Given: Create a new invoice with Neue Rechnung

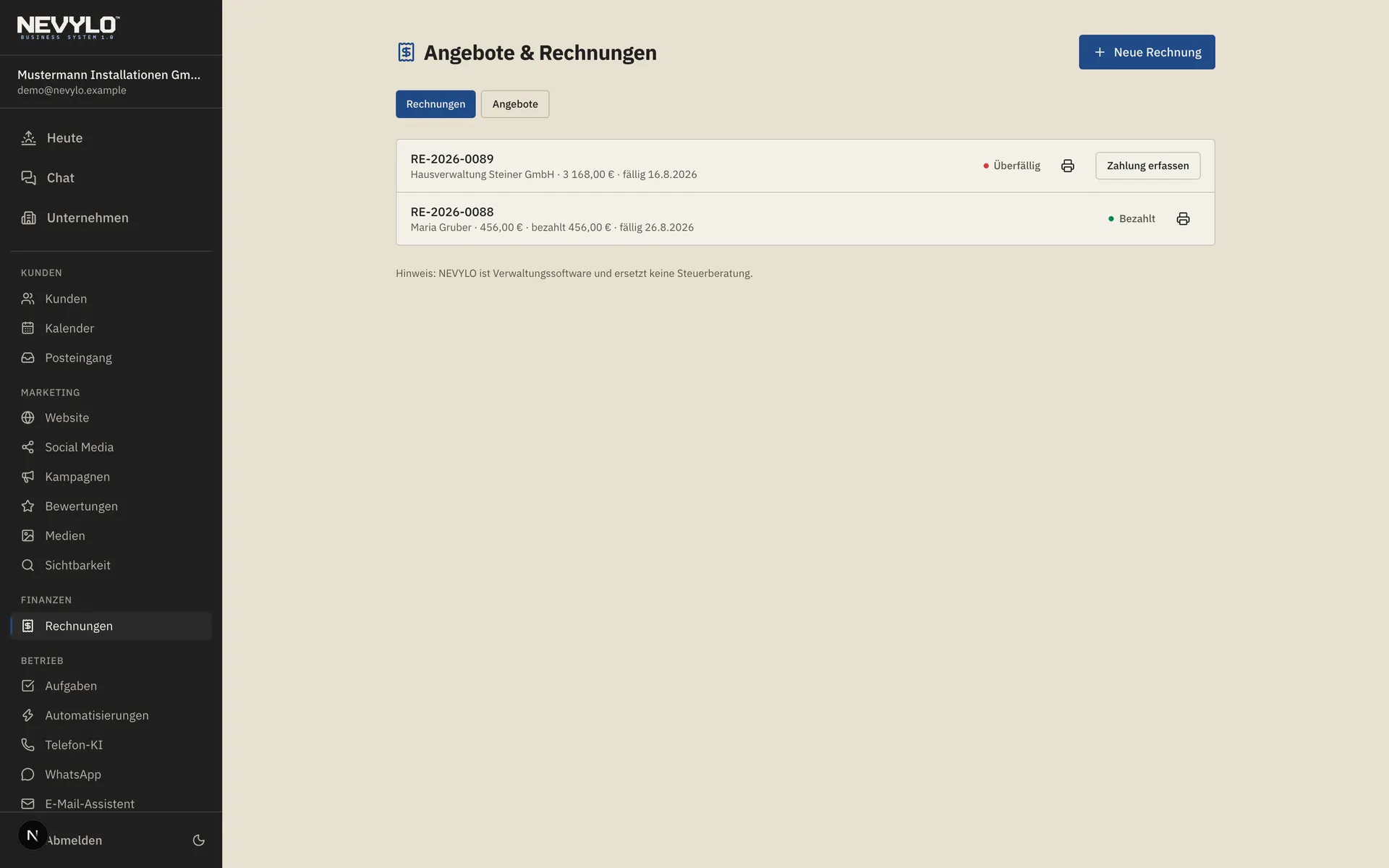Looking at the screenshot, I should (1147, 52).
